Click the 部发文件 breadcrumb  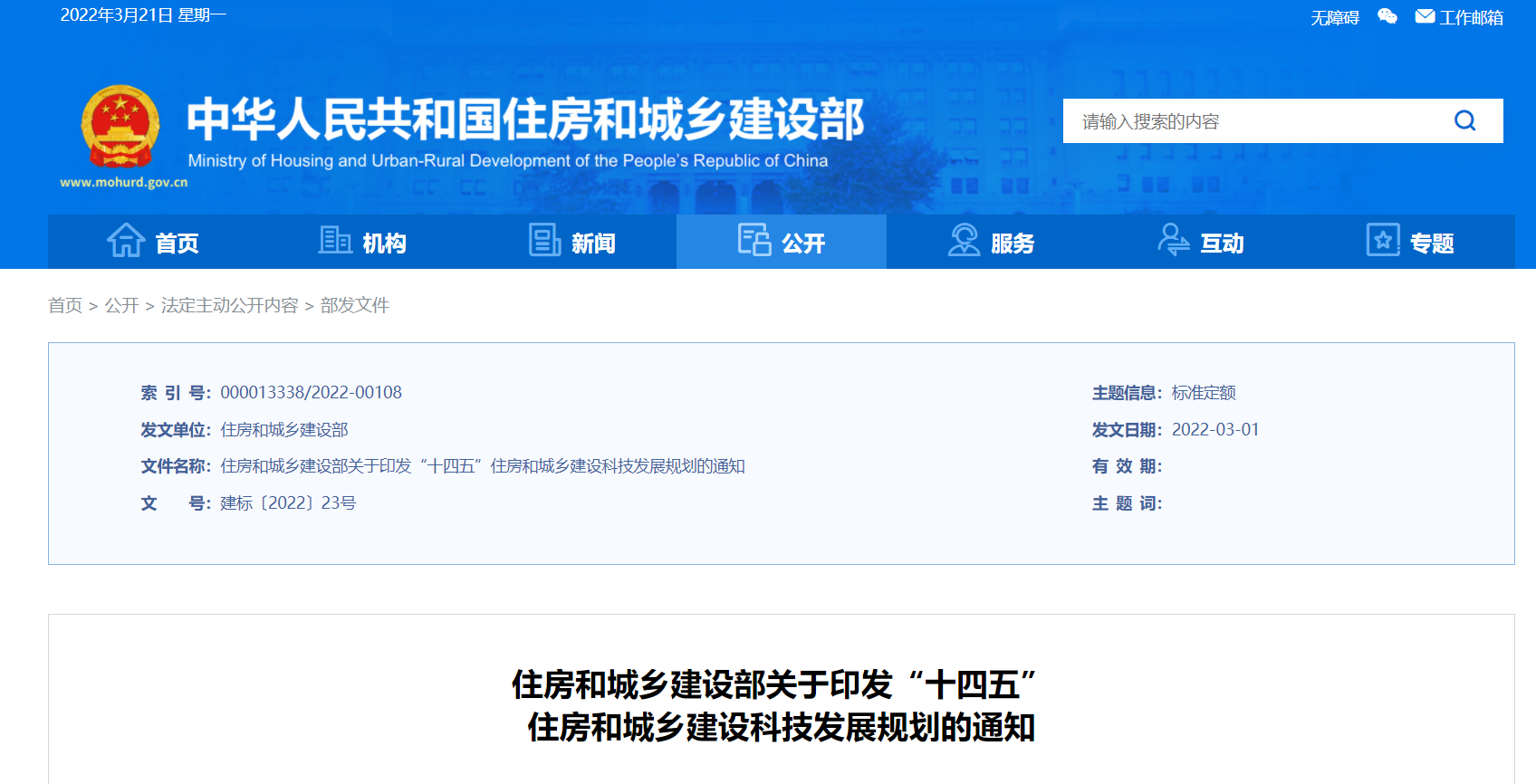coord(355,305)
